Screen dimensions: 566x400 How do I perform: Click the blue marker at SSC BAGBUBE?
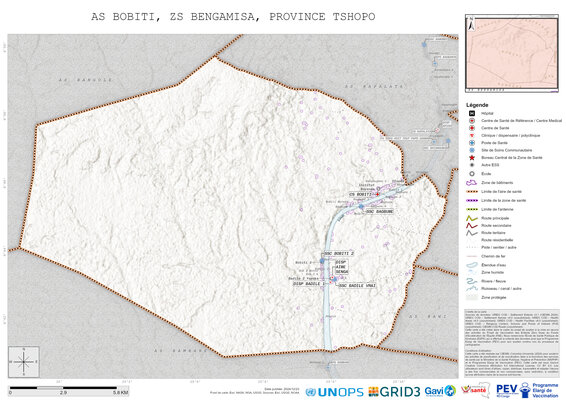[361, 206]
